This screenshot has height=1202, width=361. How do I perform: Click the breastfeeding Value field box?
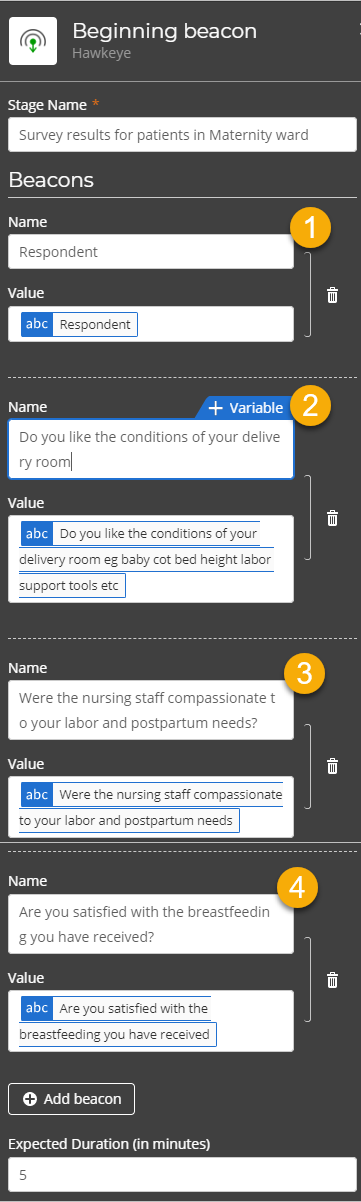point(151,1021)
